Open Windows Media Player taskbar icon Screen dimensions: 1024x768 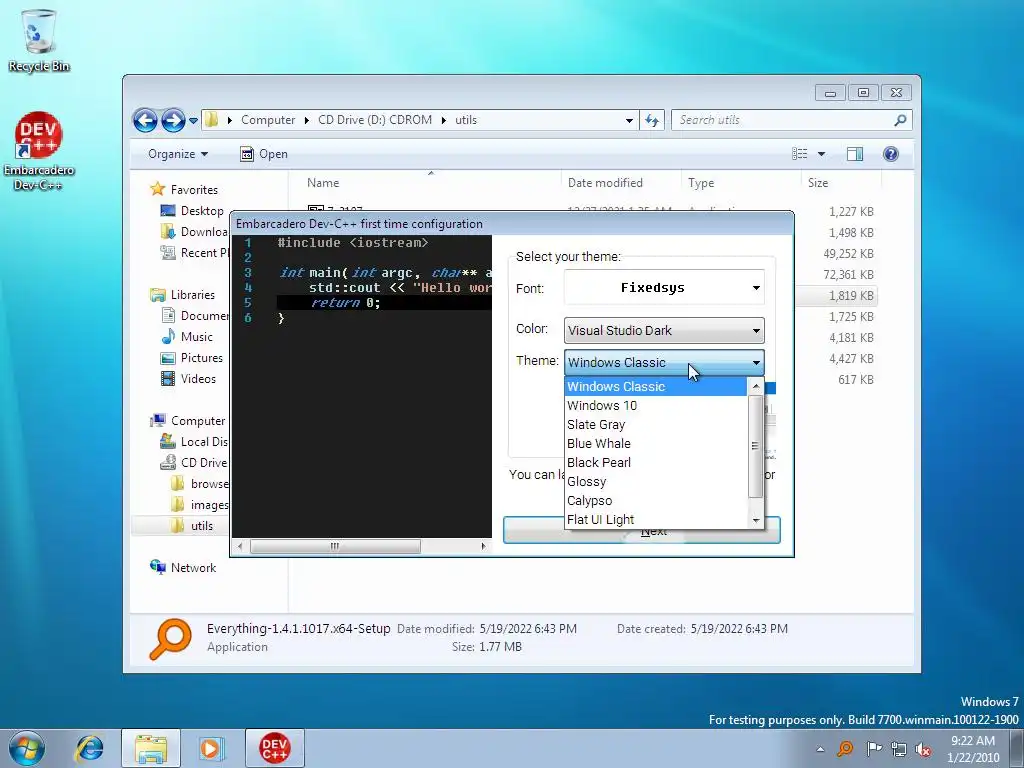click(x=211, y=748)
